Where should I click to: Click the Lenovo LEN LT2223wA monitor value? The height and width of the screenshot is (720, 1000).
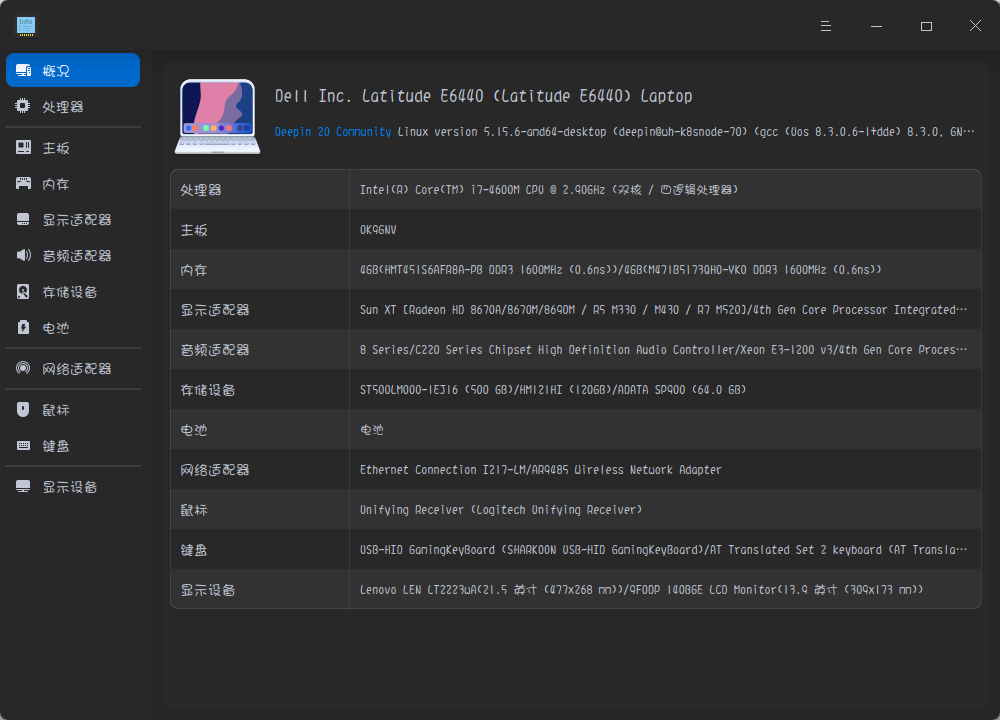tap(641, 590)
